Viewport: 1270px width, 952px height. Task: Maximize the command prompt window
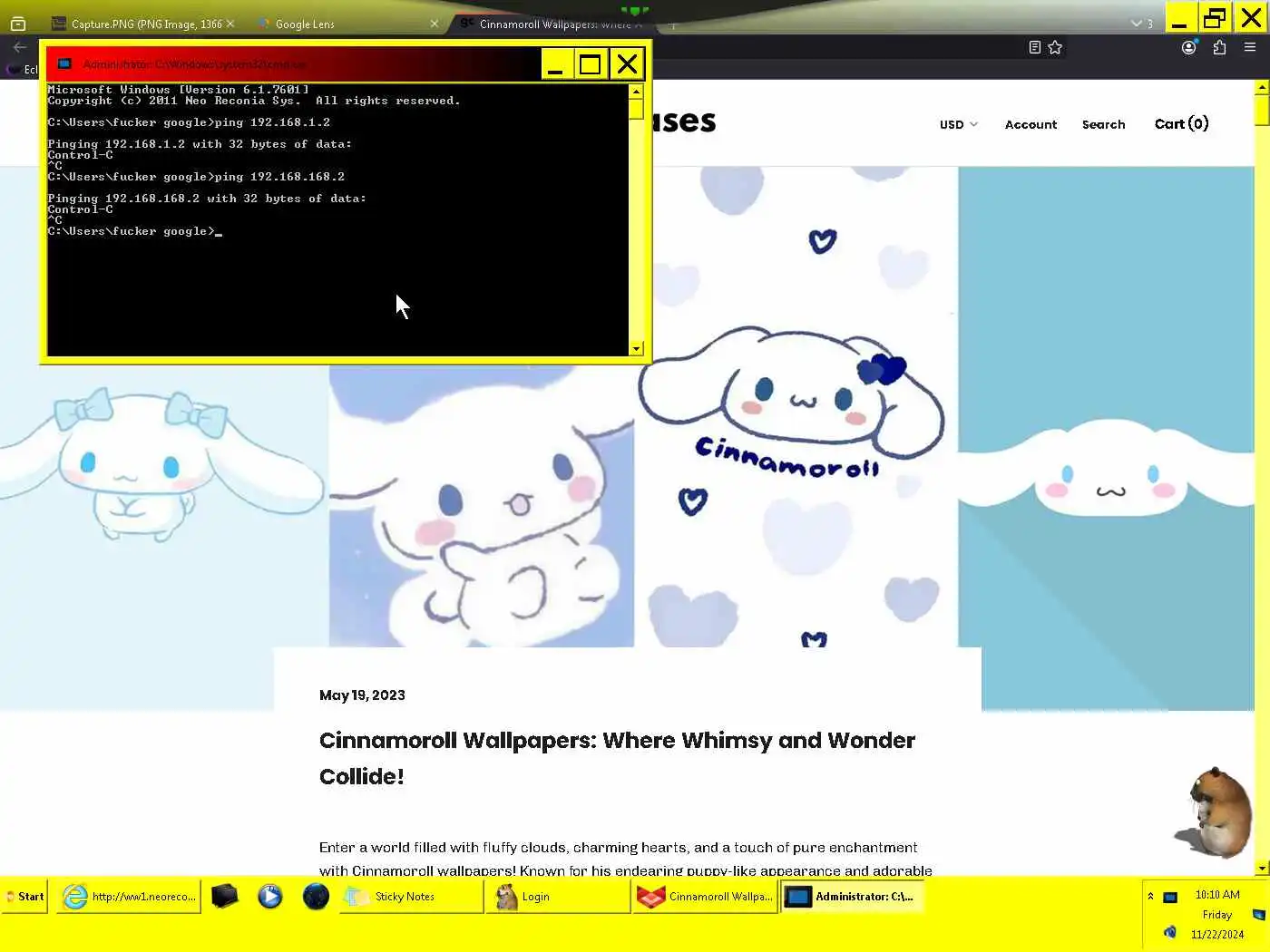(x=591, y=64)
